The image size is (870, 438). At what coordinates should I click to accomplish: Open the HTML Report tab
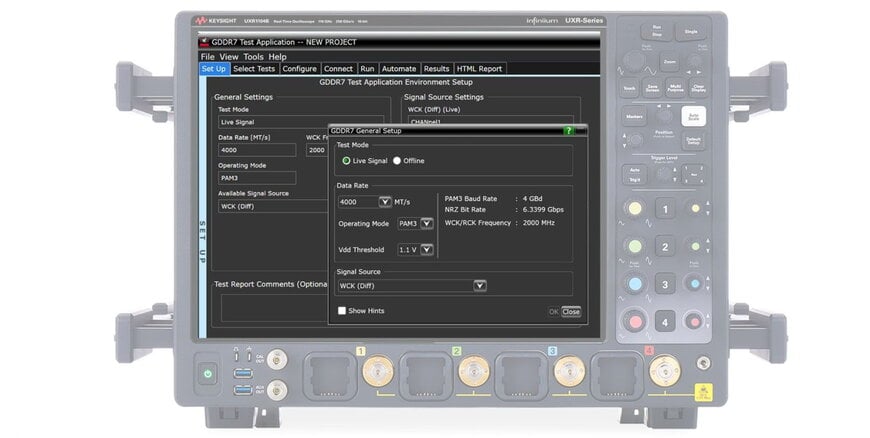click(479, 69)
